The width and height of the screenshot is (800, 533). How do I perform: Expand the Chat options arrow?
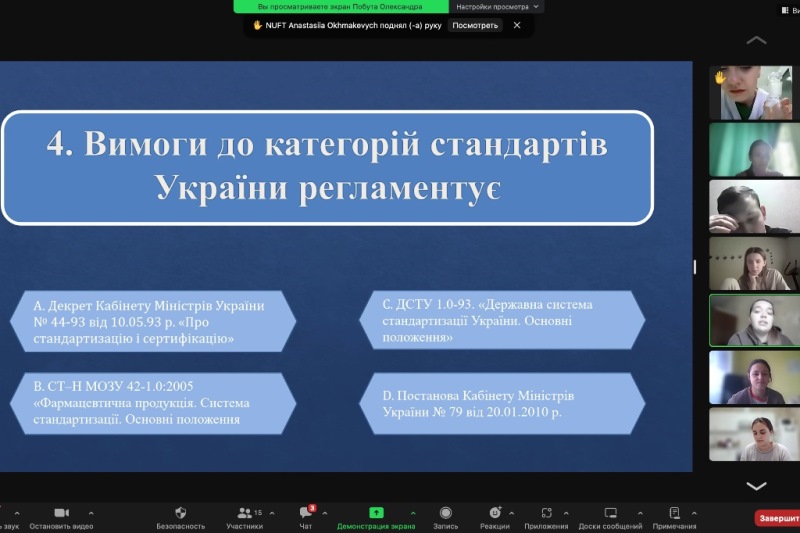click(324, 513)
